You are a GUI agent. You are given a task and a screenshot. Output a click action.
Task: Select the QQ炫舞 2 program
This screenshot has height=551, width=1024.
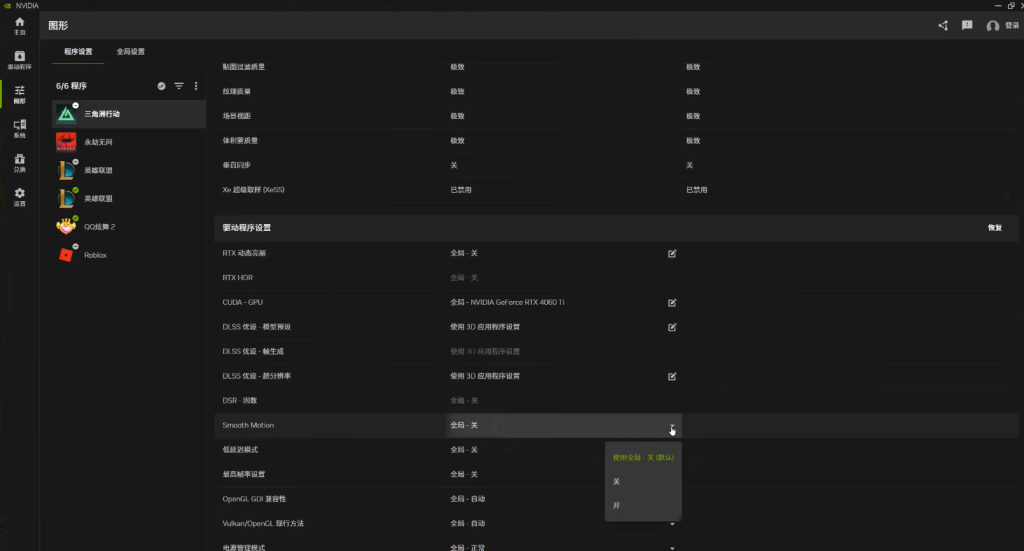(129, 227)
